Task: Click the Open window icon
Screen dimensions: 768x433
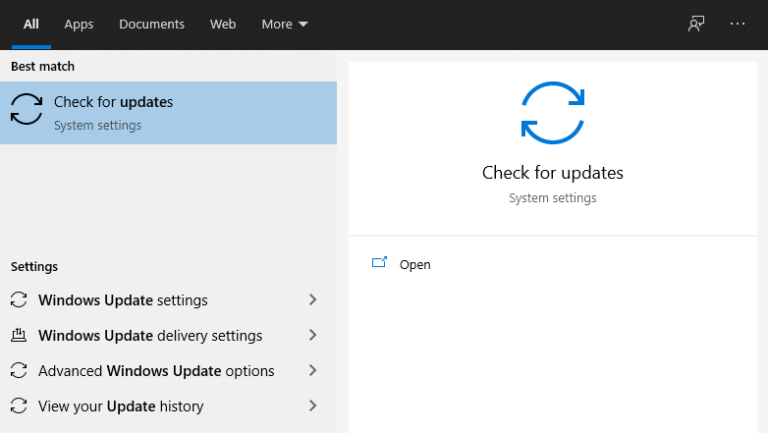Action: 379,263
